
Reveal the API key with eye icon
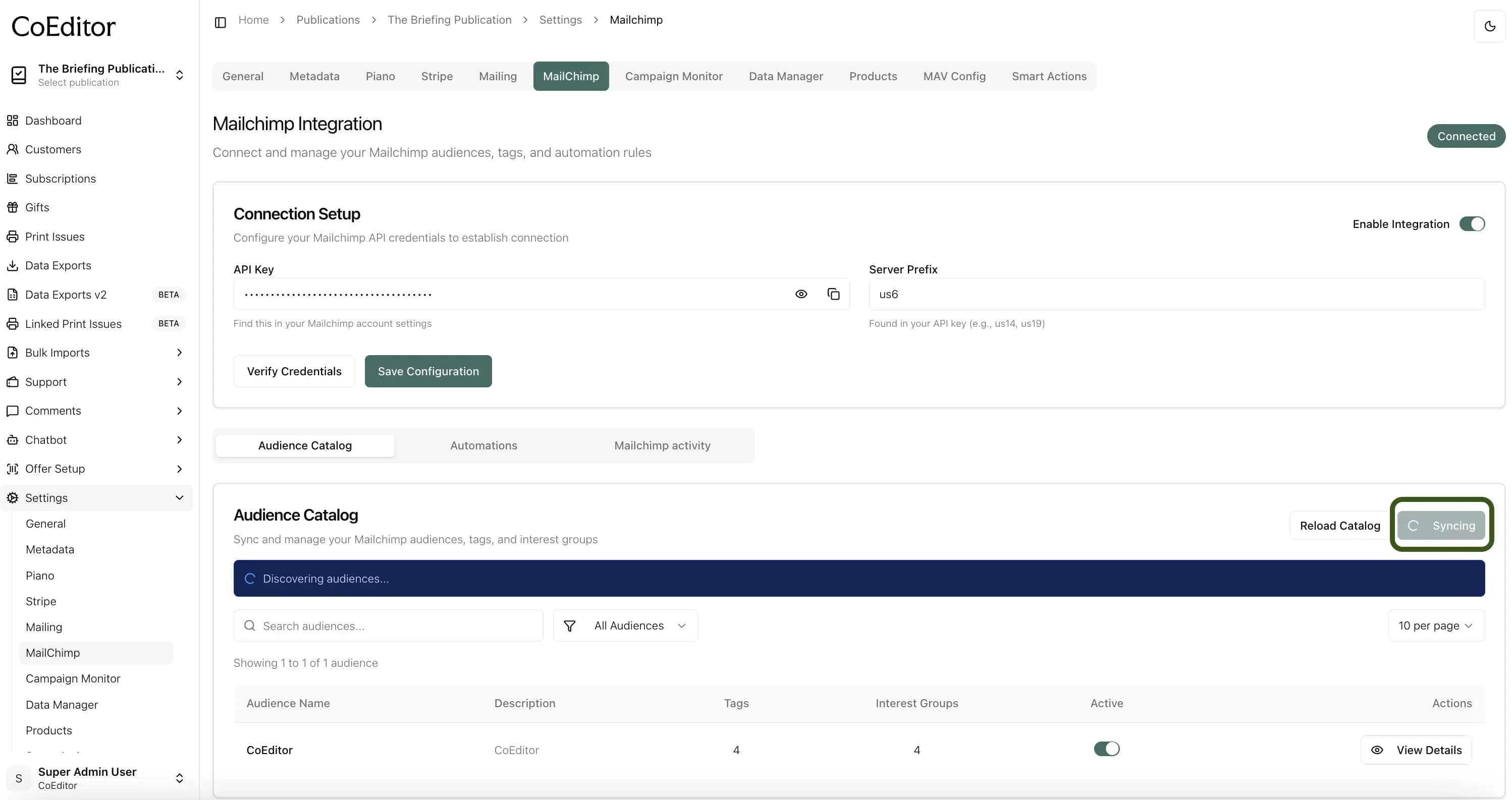[801, 294]
